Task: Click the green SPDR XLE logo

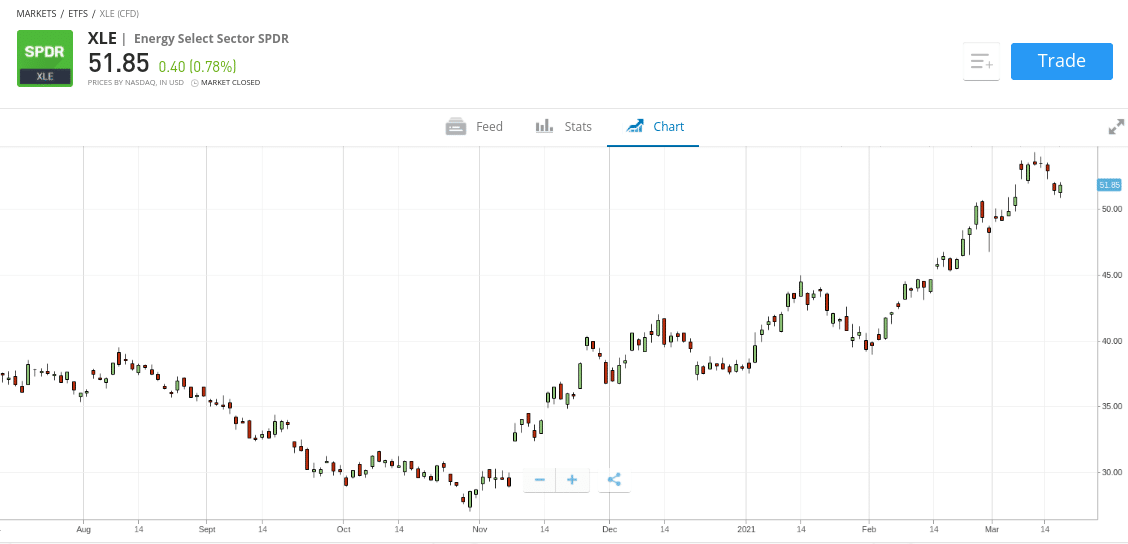Action: point(45,58)
